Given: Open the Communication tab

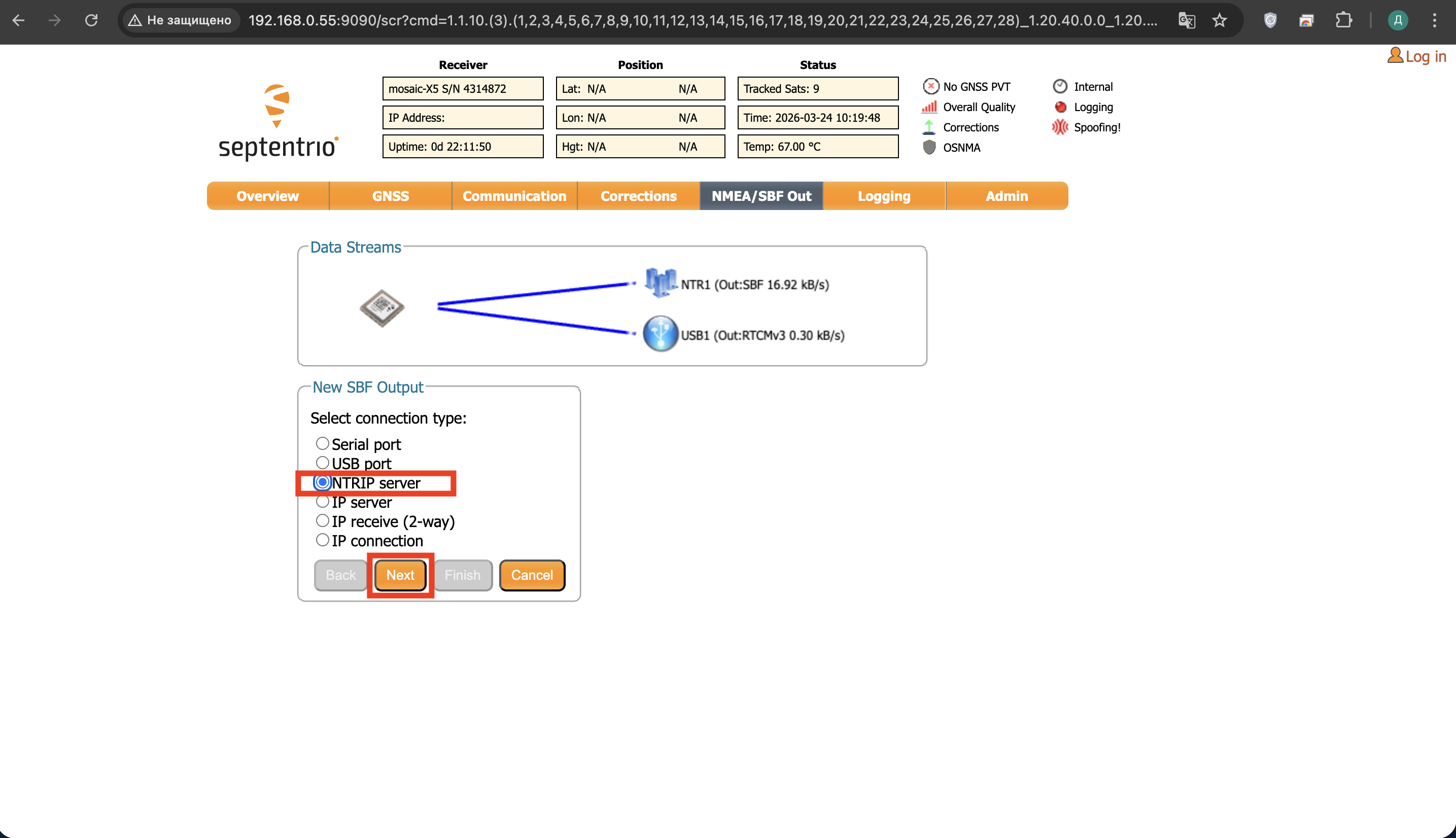Looking at the screenshot, I should click(x=514, y=196).
